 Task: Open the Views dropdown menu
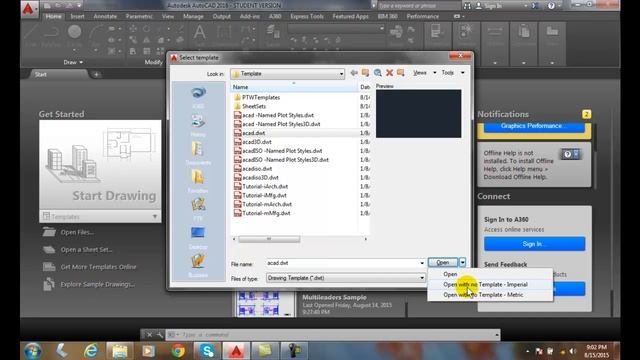[435, 73]
